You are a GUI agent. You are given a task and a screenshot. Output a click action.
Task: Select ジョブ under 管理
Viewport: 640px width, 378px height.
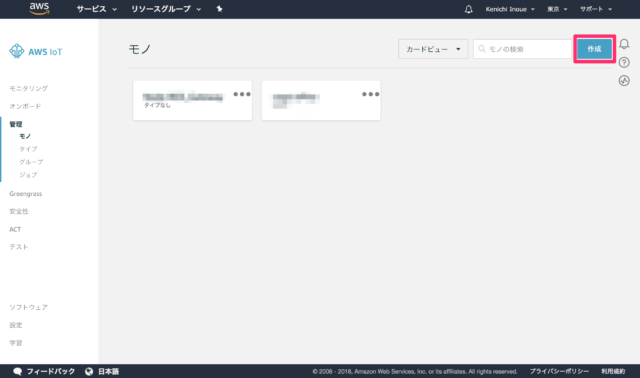(28, 175)
